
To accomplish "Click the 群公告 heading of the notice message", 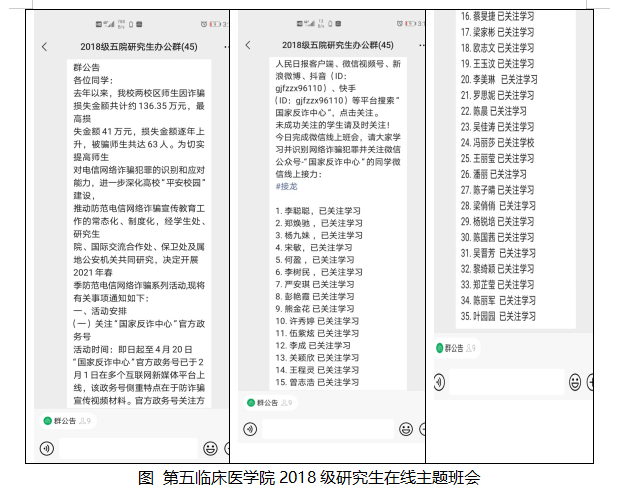I will pos(87,68).
